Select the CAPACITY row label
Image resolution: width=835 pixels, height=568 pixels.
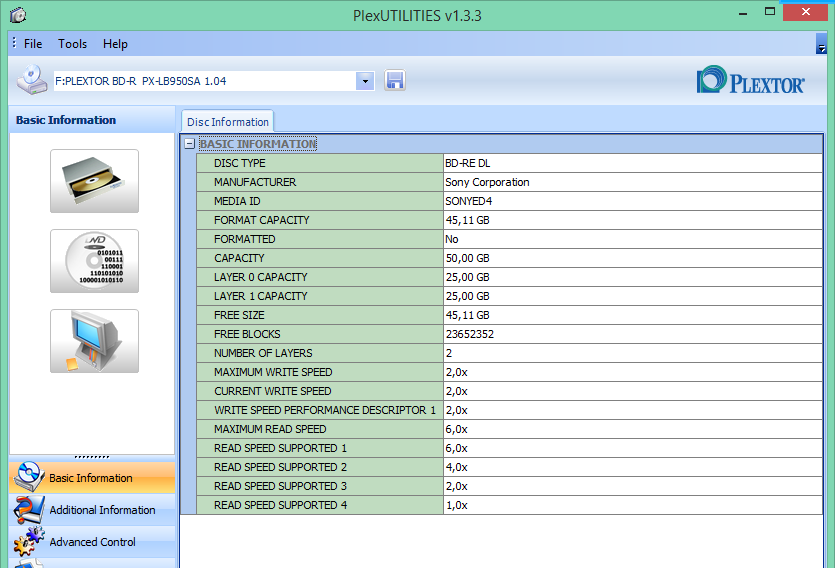pos(320,258)
